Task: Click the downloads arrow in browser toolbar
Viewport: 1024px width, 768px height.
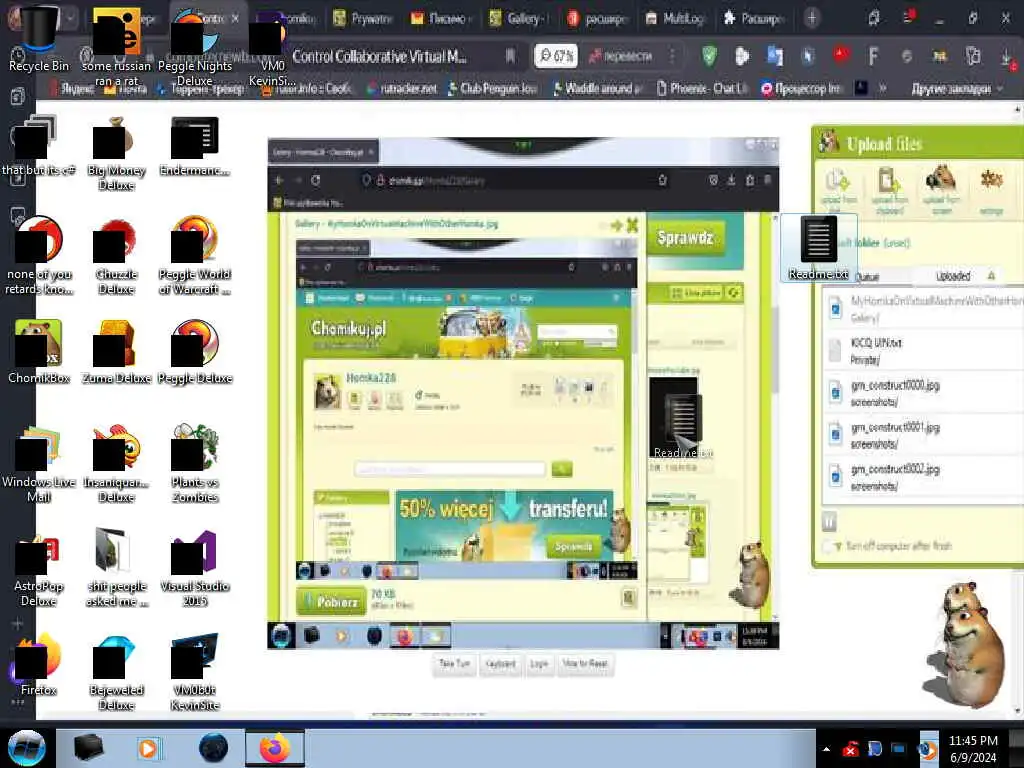Action: [1008, 57]
